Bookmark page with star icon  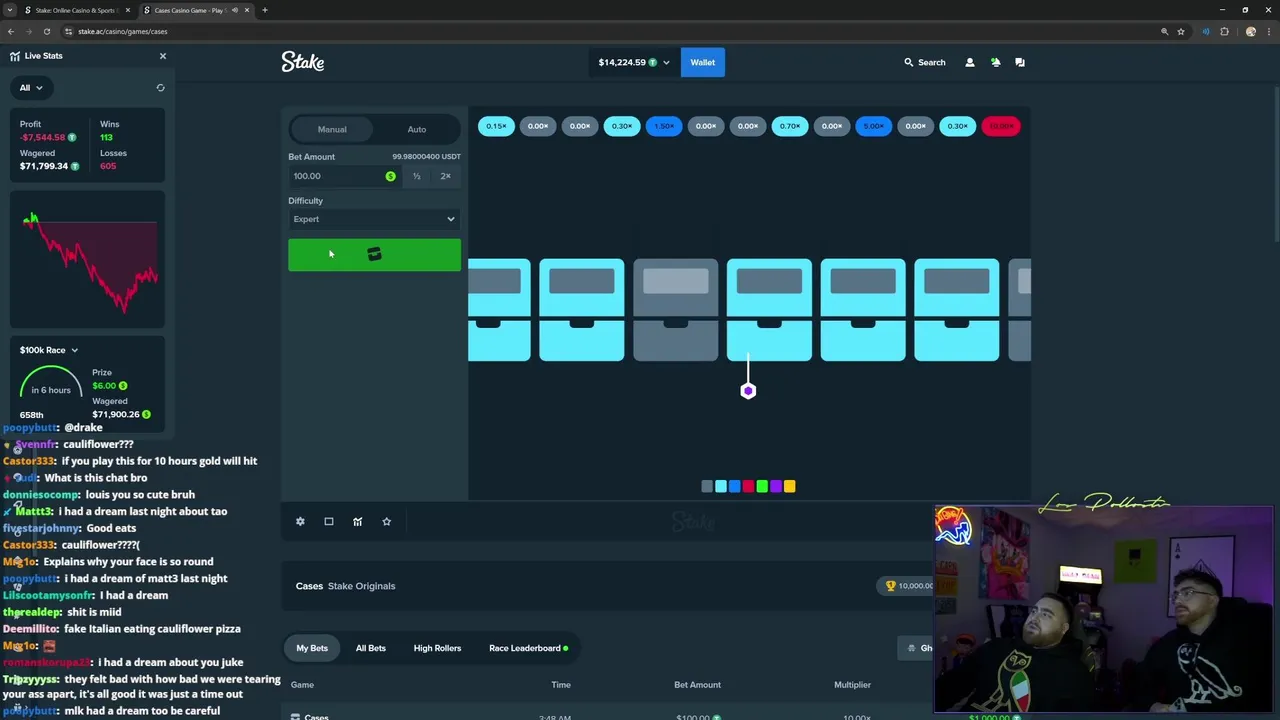[1181, 31]
